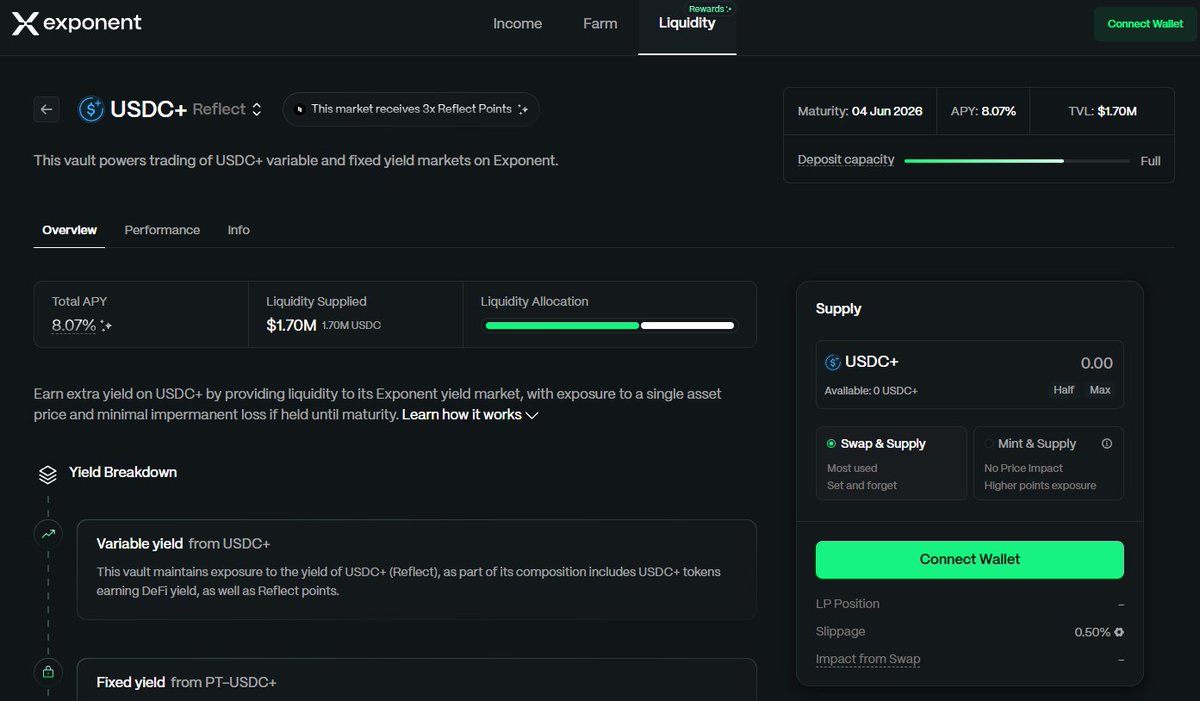1200x701 pixels.
Task: Click the USDC+ amount input field showing 0.00
Action: 1096,363
